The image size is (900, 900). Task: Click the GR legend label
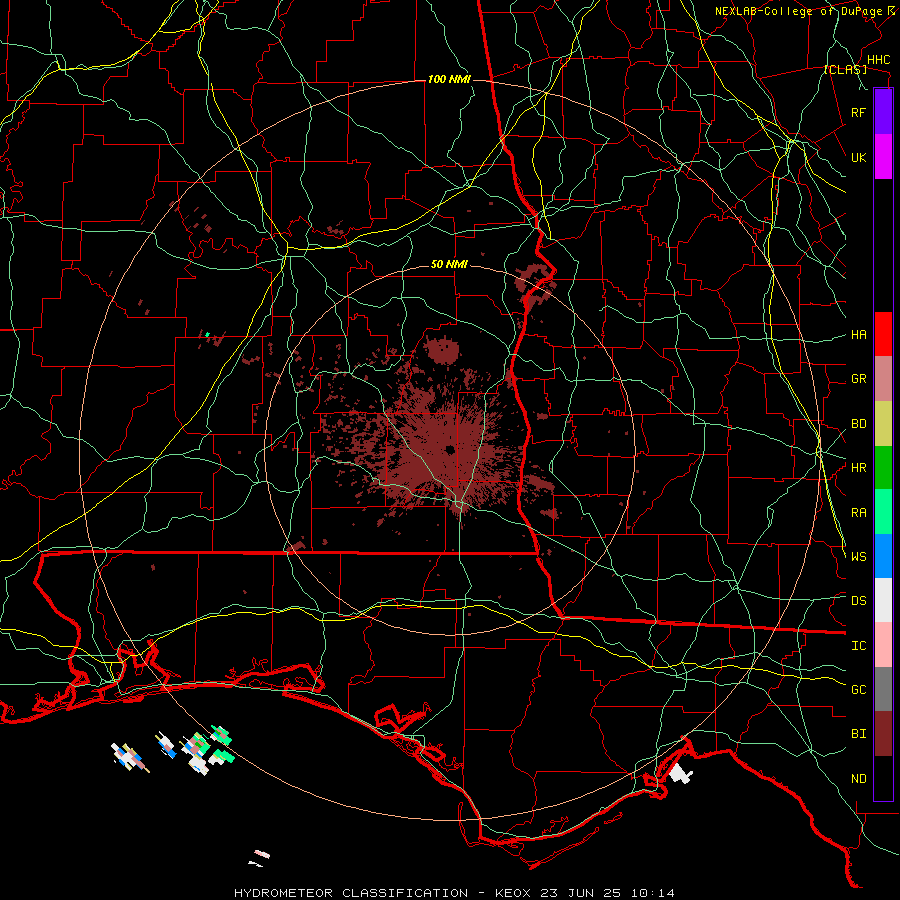click(x=858, y=379)
